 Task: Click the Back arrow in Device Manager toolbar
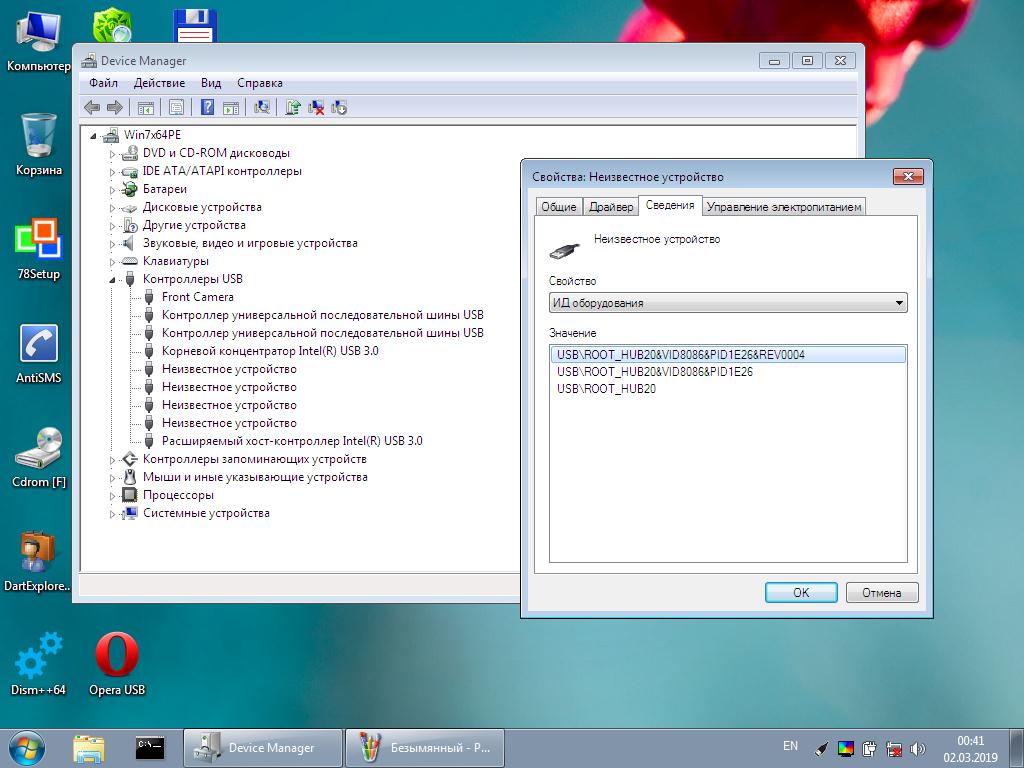tap(92, 107)
